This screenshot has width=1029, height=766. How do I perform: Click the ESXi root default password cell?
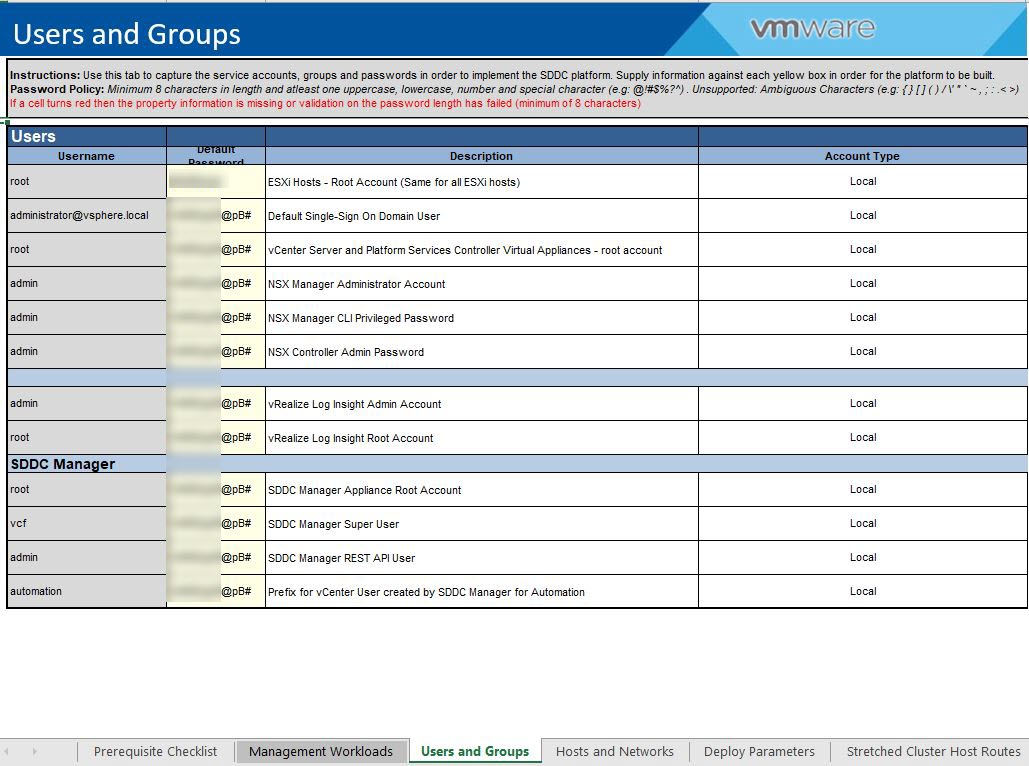[x=215, y=181]
